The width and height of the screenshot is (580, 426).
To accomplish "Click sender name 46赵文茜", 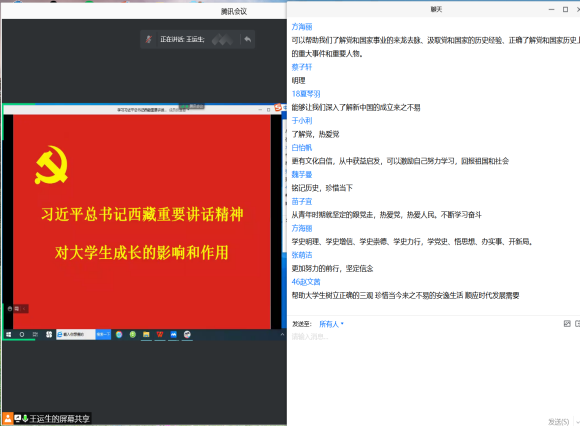I will pos(306,282).
